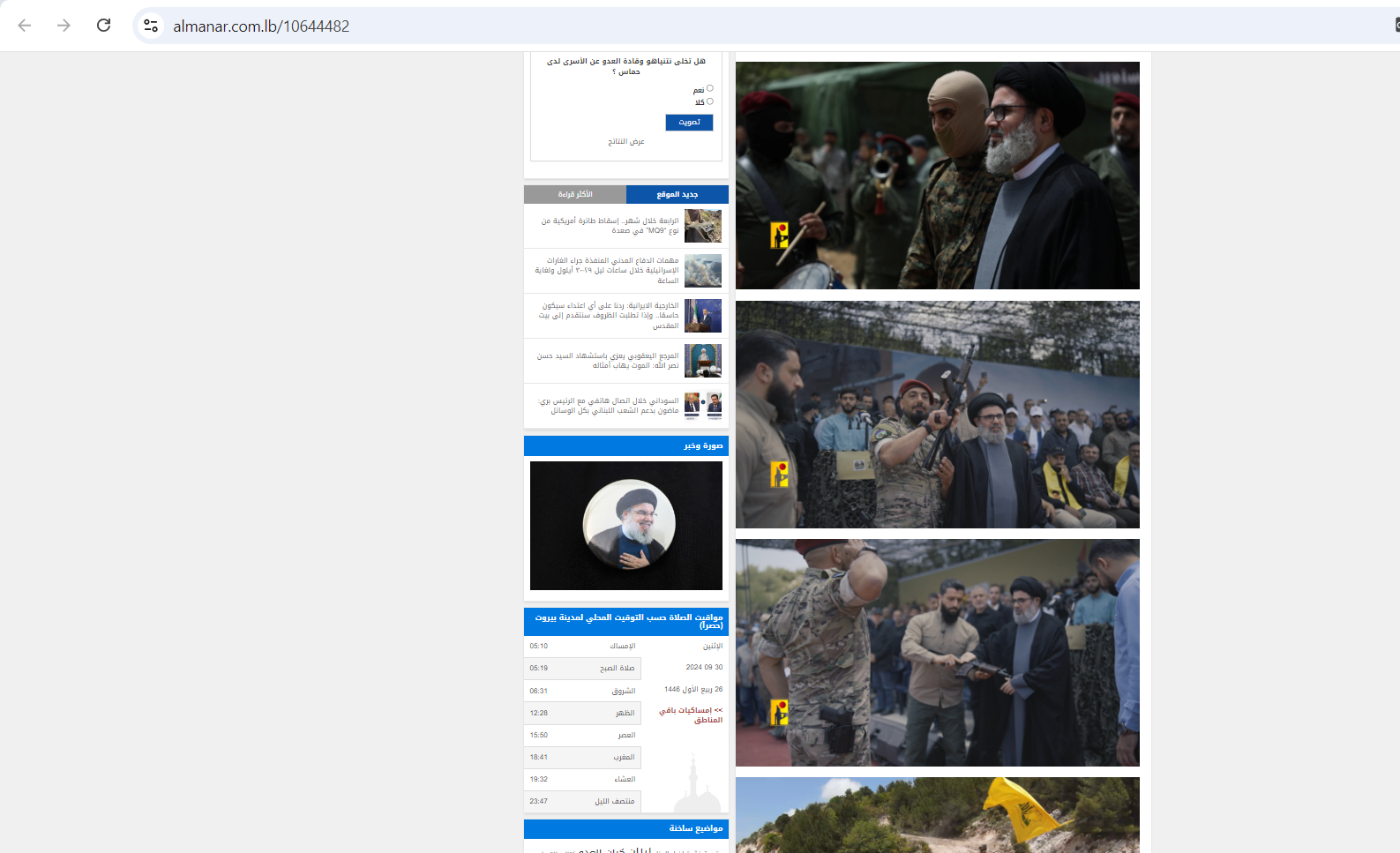The height and width of the screenshot is (853, 1400).
Task: Open the 'المرجع اليعقوبي' news thumbnail
Action: 702,361
